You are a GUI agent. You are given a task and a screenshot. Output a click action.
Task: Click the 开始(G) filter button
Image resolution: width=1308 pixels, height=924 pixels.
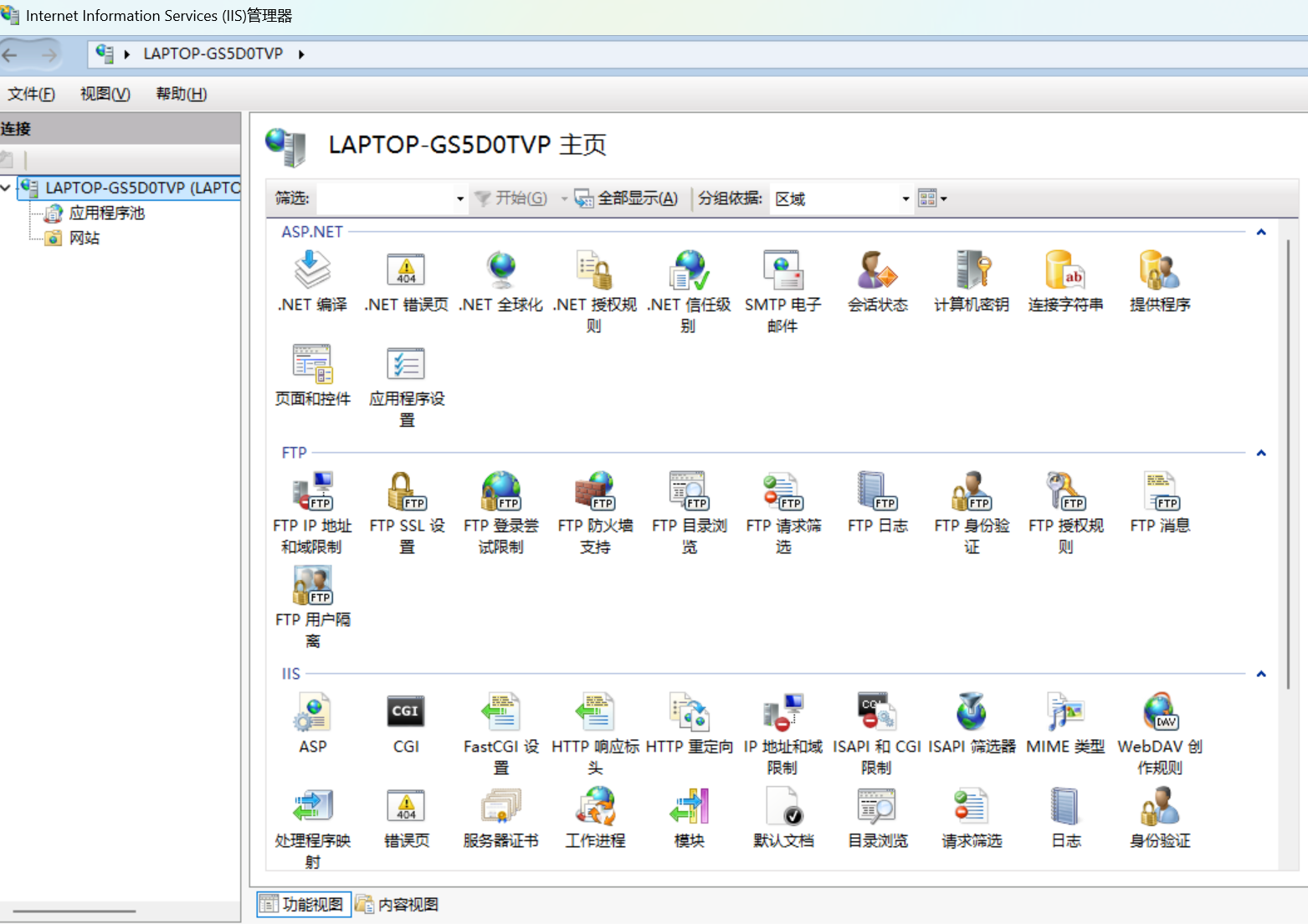[510, 198]
